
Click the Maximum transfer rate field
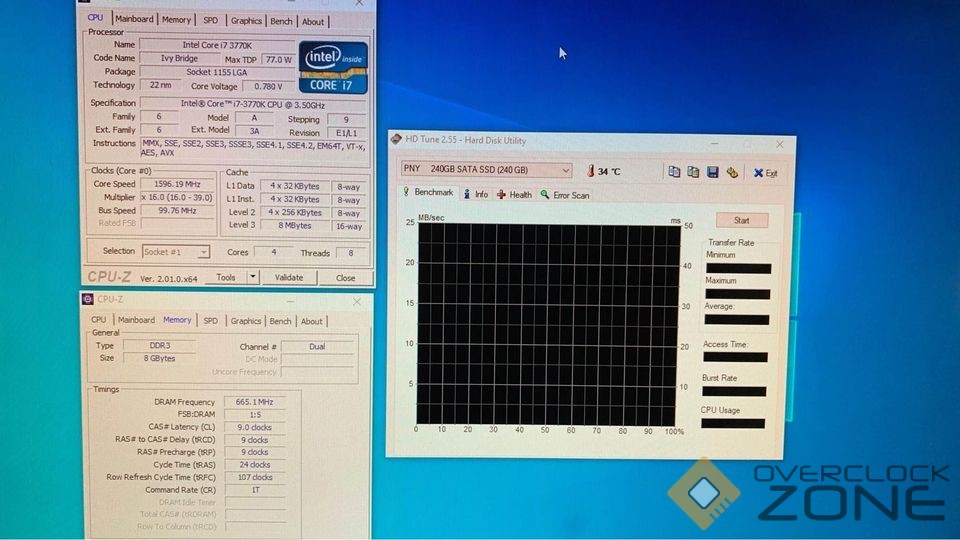click(x=738, y=294)
